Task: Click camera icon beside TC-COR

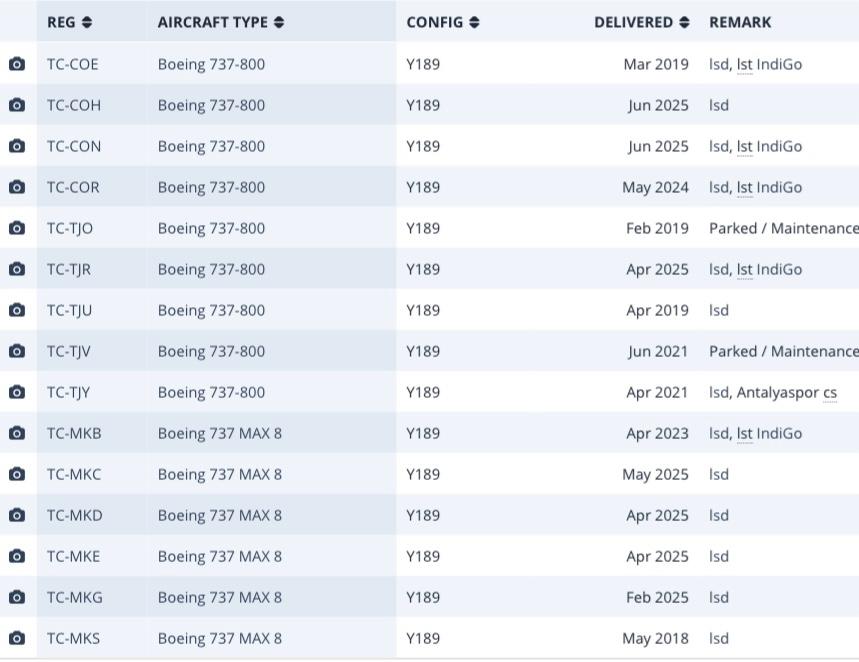Action: [17, 187]
